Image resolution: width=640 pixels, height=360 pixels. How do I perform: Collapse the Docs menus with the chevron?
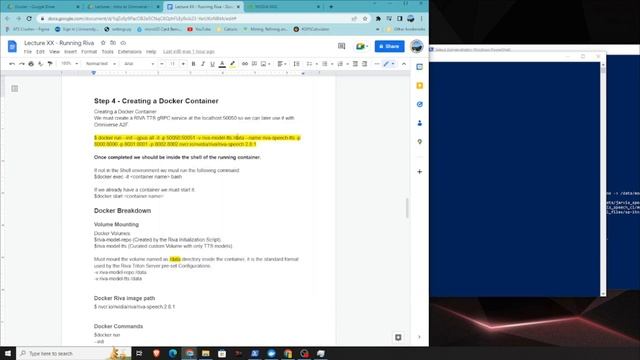[404, 64]
